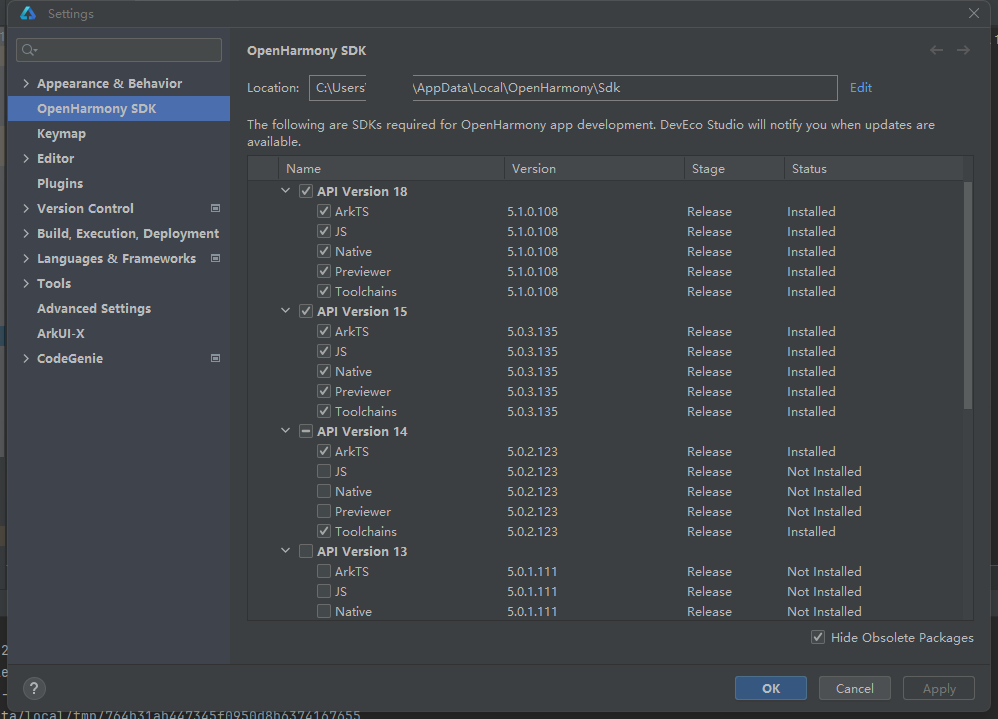Uncheck the API Version 18 checkbox

tap(306, 191)
